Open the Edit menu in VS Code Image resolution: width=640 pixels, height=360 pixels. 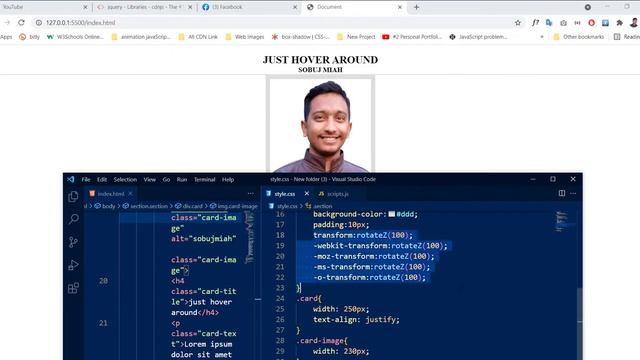coord(102,180)
